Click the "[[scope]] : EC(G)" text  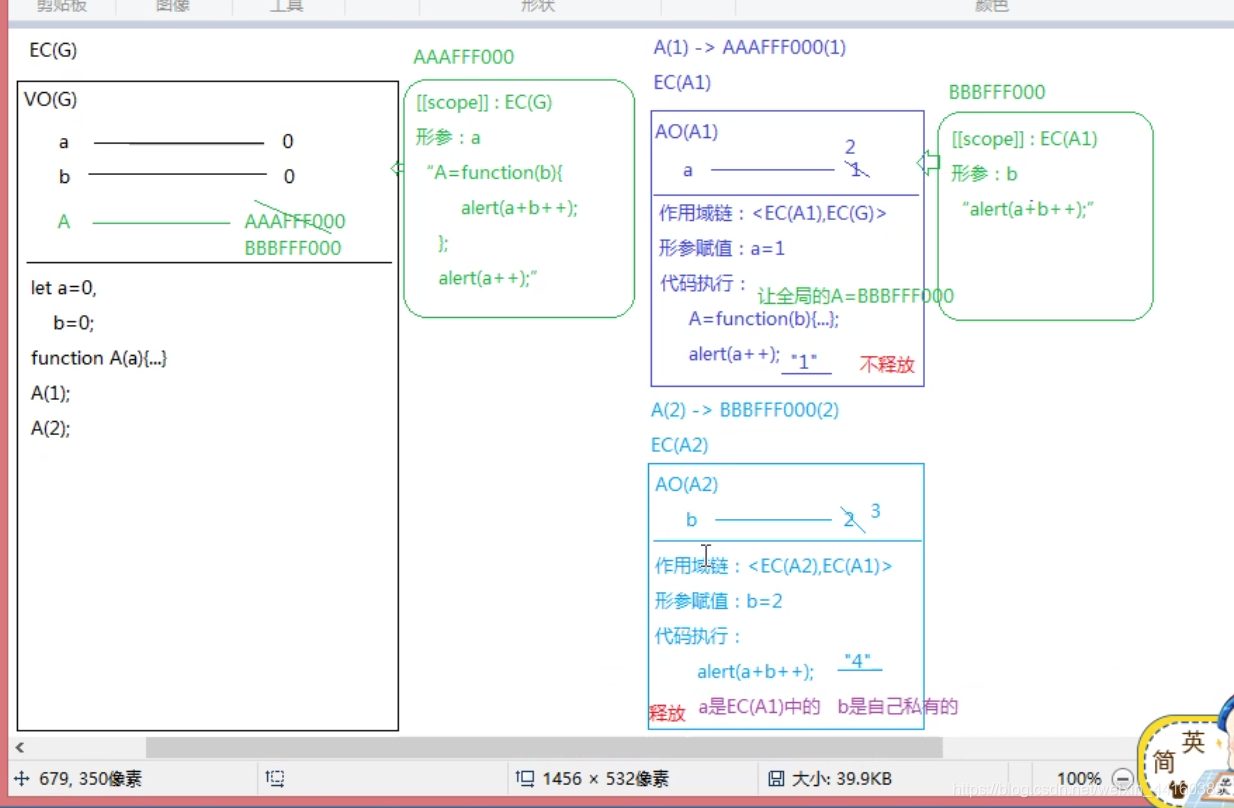pyautogui.click(x=484, y=102)
